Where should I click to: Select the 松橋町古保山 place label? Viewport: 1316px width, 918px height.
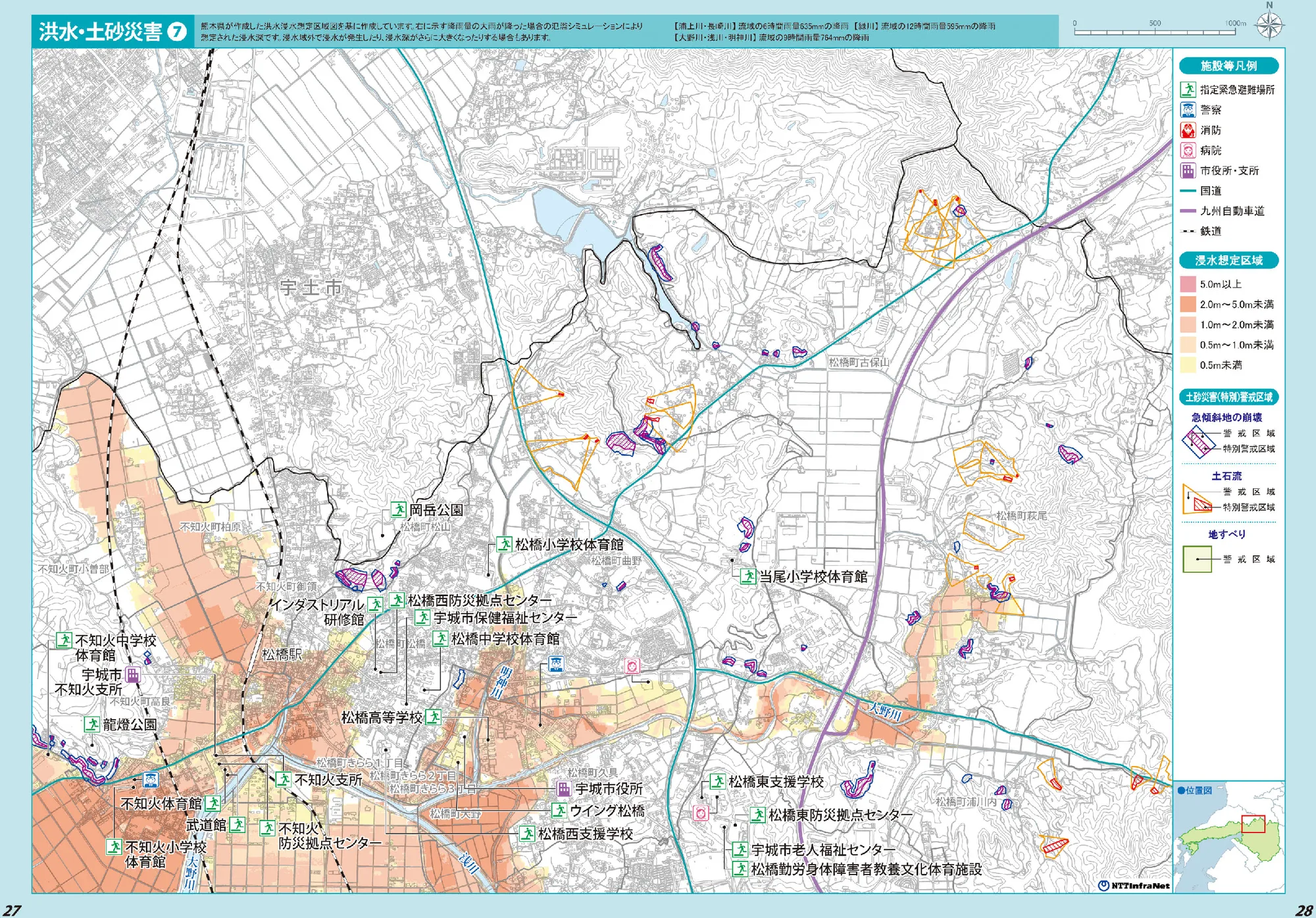(x=859, y=362)
